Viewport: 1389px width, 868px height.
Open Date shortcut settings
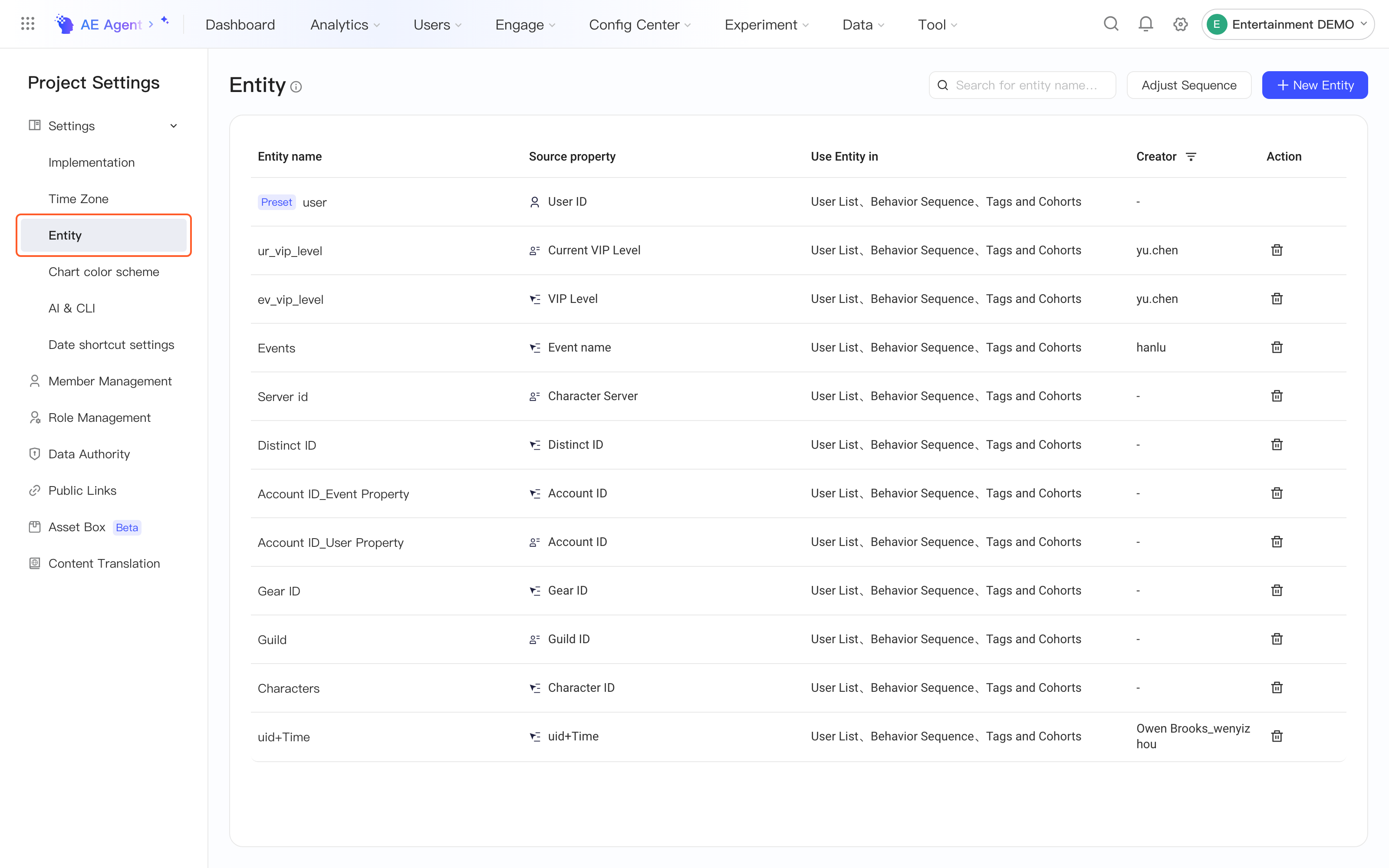[112, 345]
